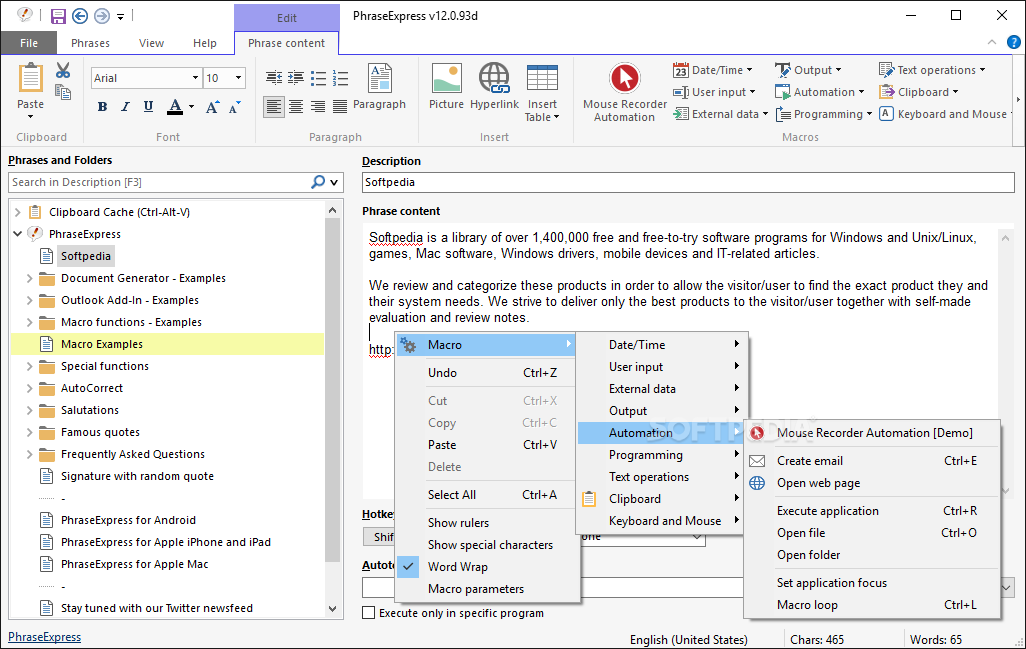1026x649 pixels.
Task: Align text right
Action: pyautogui.click(x=318, y=107)
